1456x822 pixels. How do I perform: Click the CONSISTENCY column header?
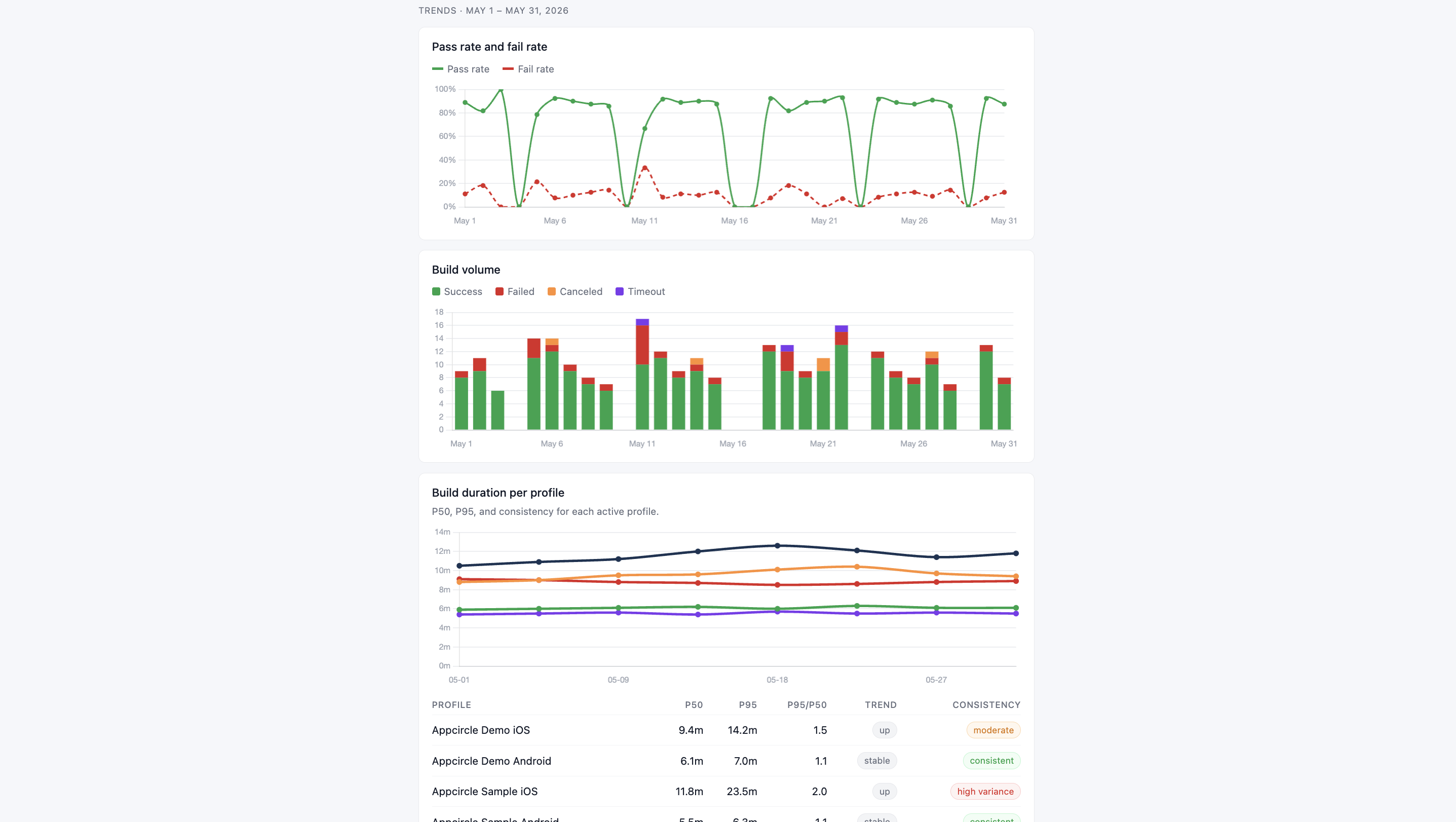(x=986, y=705)
